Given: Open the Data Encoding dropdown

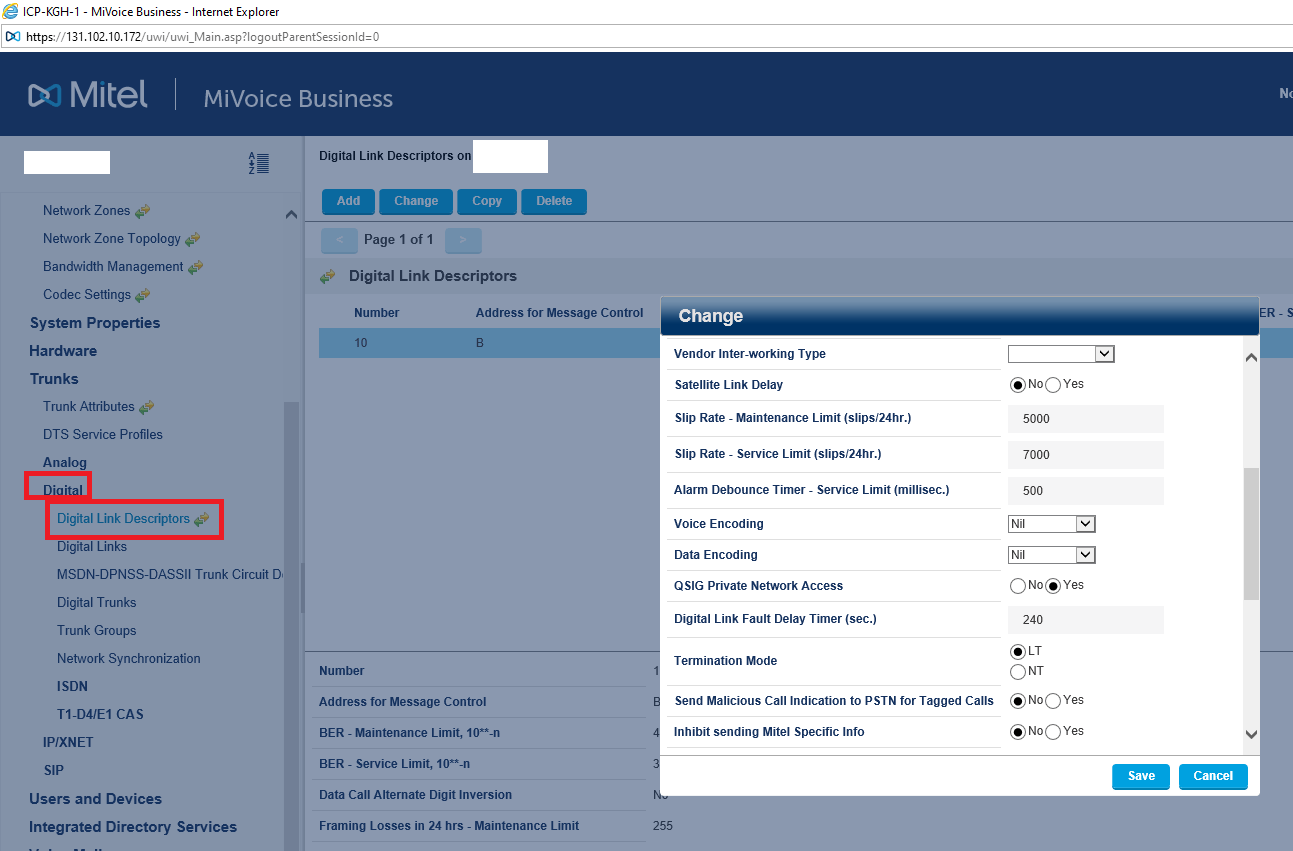Looking at the screenshot, I should point(1052,555).
